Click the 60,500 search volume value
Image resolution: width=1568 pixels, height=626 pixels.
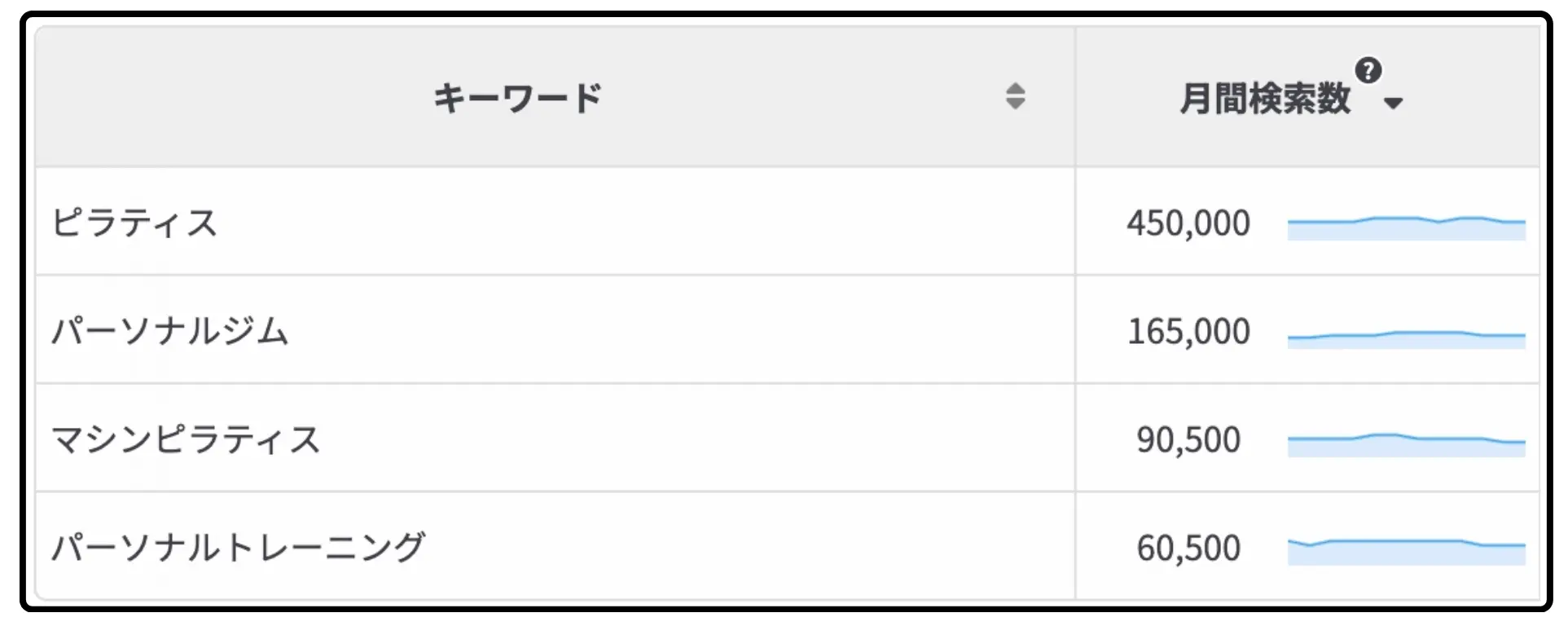pyautogui.click(x=1188, y=549)
